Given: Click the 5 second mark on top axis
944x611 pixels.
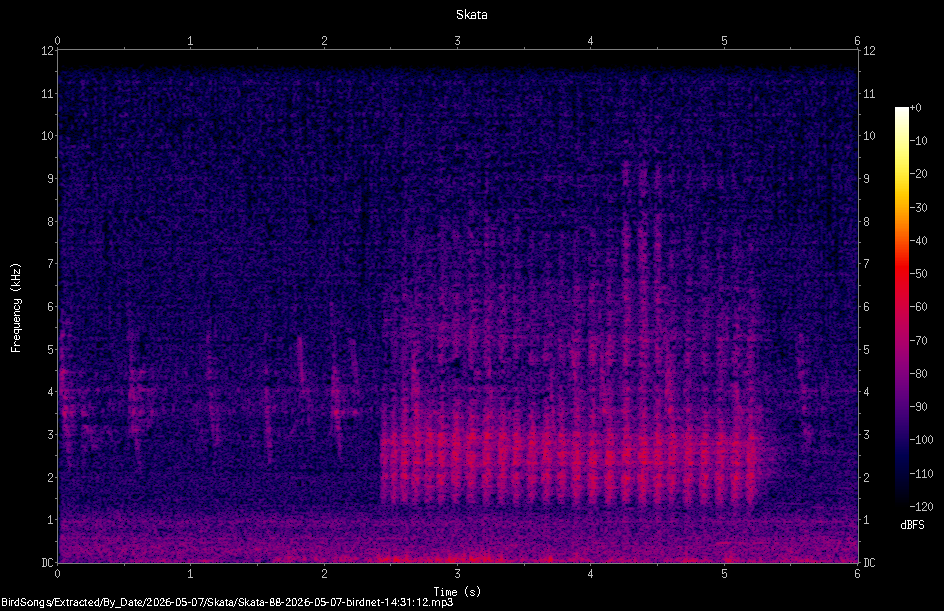Looking at the screenshot, I should point(724,41).
